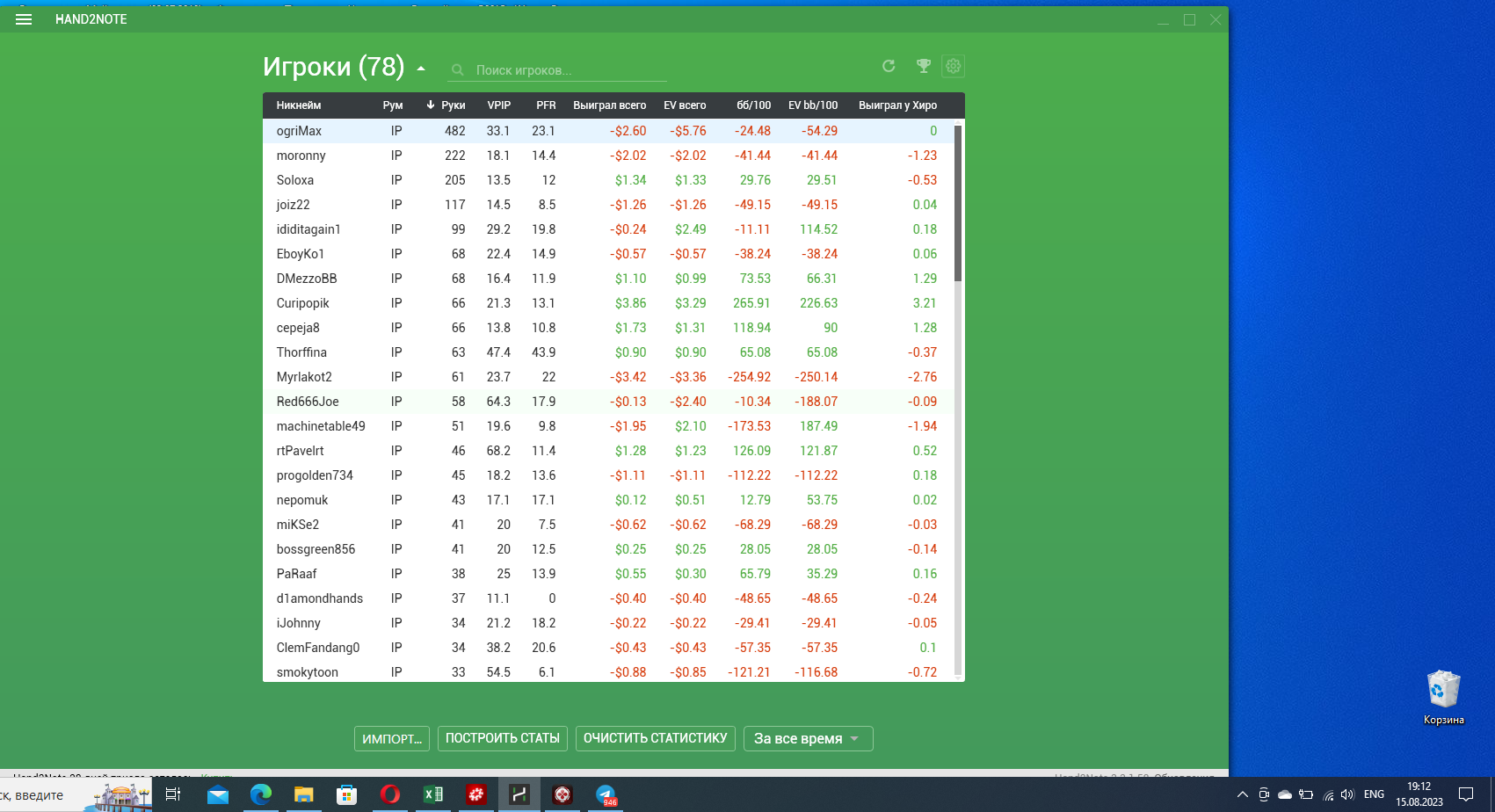Click ОЧИСТИТЬ СТАТИСТИКУ button

pyautogui.click(x=656, y=738)
